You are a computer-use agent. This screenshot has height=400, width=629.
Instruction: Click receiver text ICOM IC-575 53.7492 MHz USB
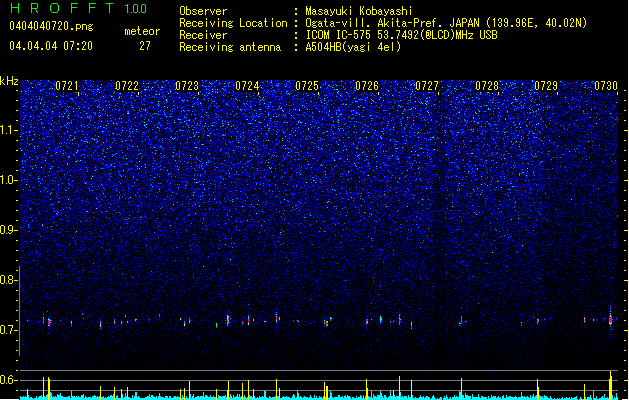point(401,35)
